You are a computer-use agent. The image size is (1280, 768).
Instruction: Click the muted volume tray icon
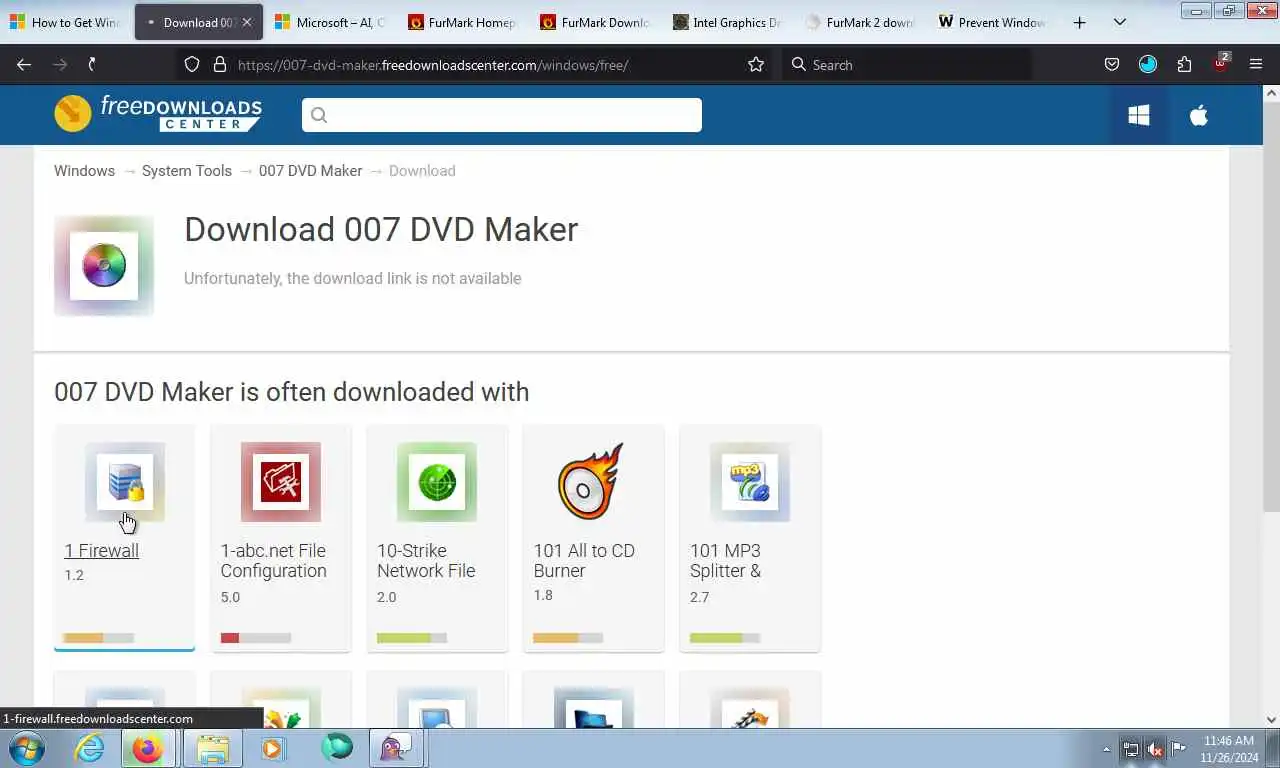[1155, 748]
